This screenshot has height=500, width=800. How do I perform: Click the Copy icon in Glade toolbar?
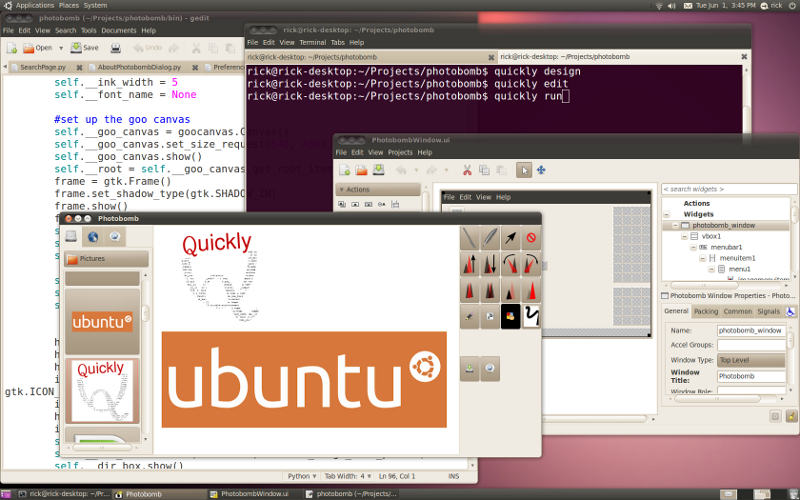(484, 170)
